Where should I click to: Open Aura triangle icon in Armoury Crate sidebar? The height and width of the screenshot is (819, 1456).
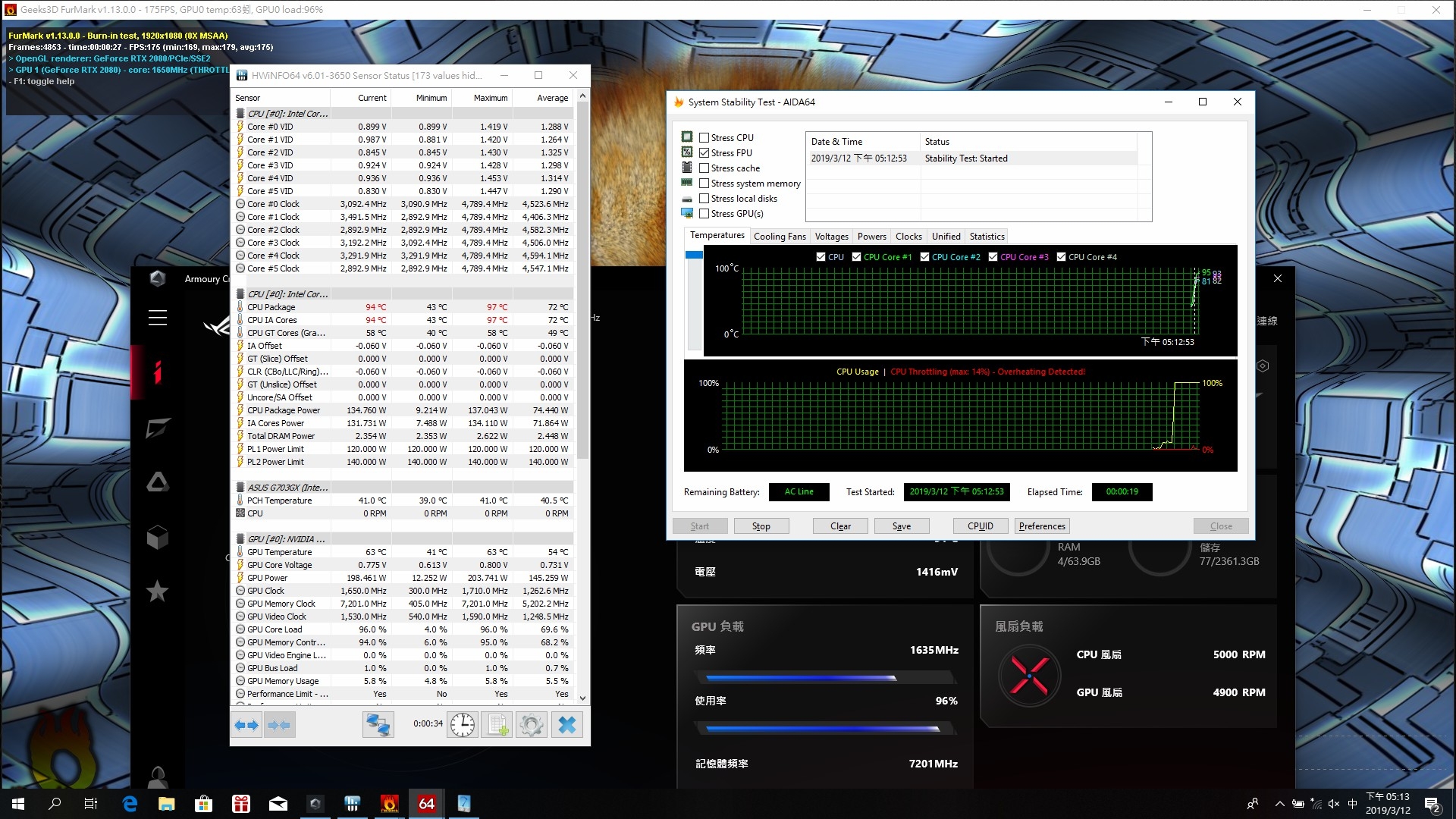coord(158,482)
